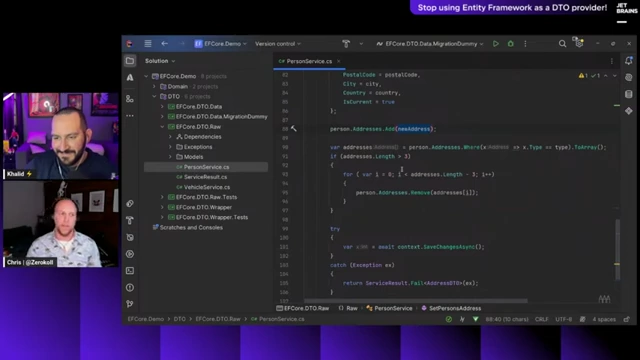This screenshot has height=360, width=640.
Task: Click the editor vertical scrollbar thumb
Action: 618,249
